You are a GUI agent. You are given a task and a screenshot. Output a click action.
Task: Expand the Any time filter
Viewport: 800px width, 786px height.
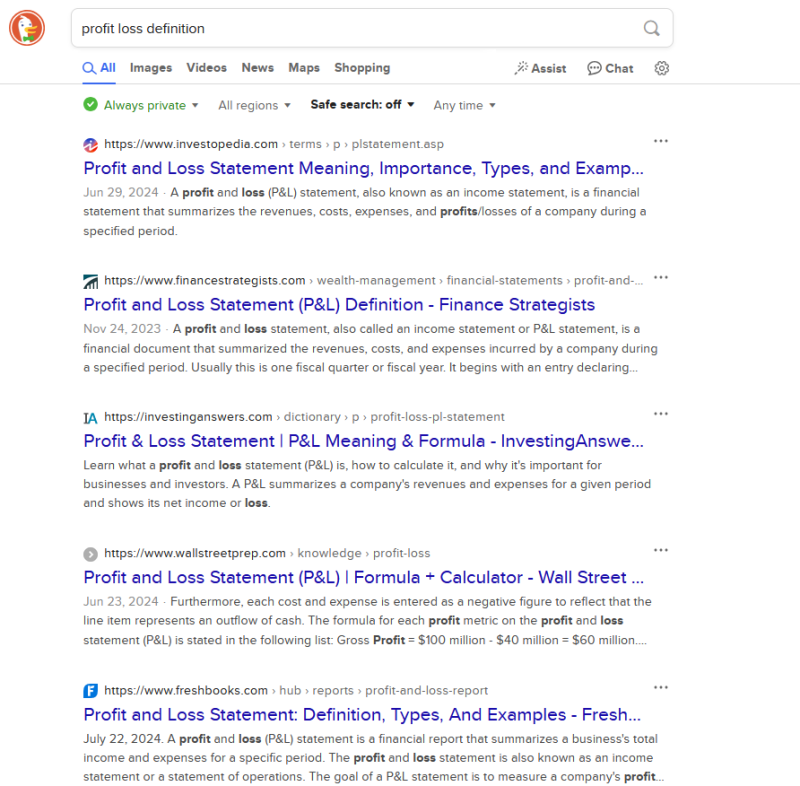pyautogui.click(x=464, y=105)
